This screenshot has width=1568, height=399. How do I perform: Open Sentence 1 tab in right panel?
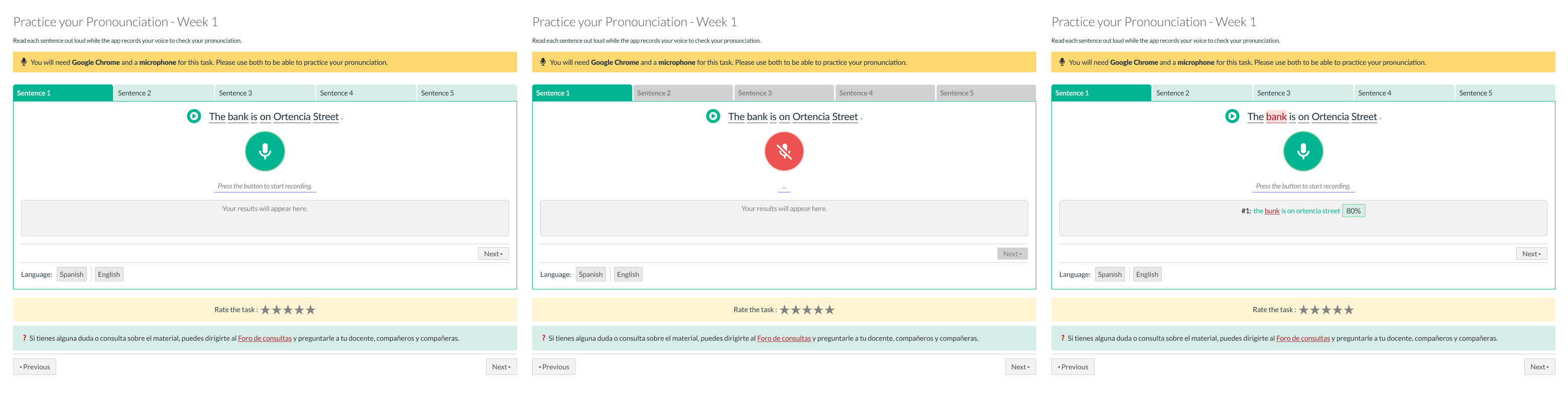tap(1101, 92)
